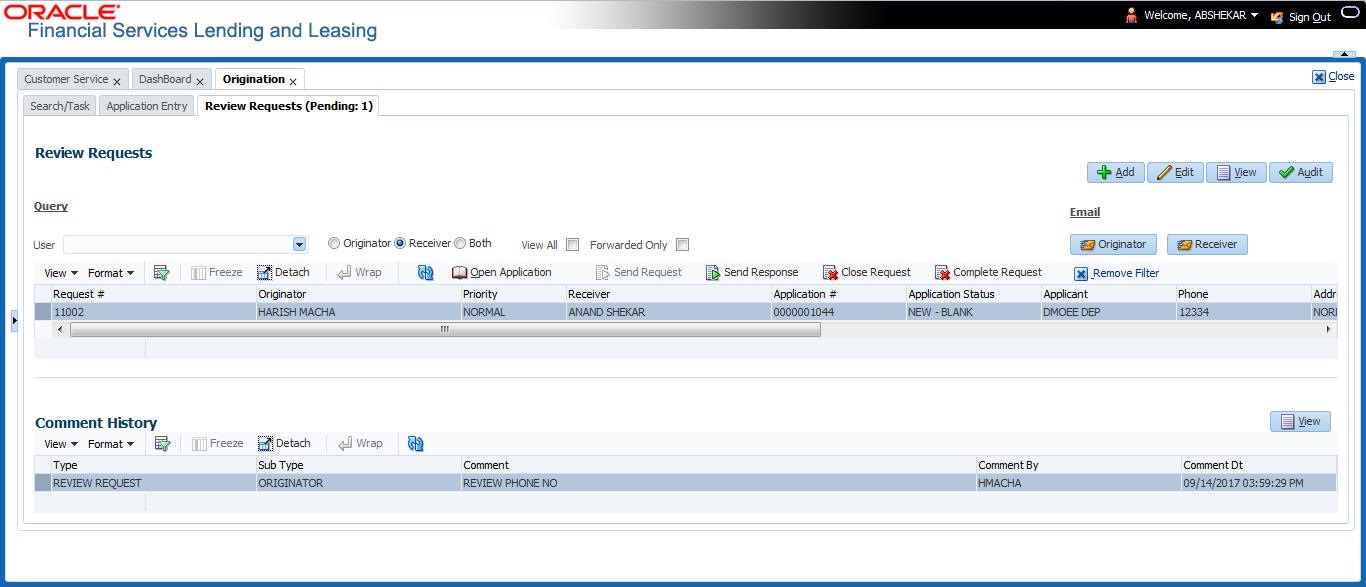Open Format menu in Review Requests toolbar
The height and width of the screenshot is (587, 1366).
[111, 273]
